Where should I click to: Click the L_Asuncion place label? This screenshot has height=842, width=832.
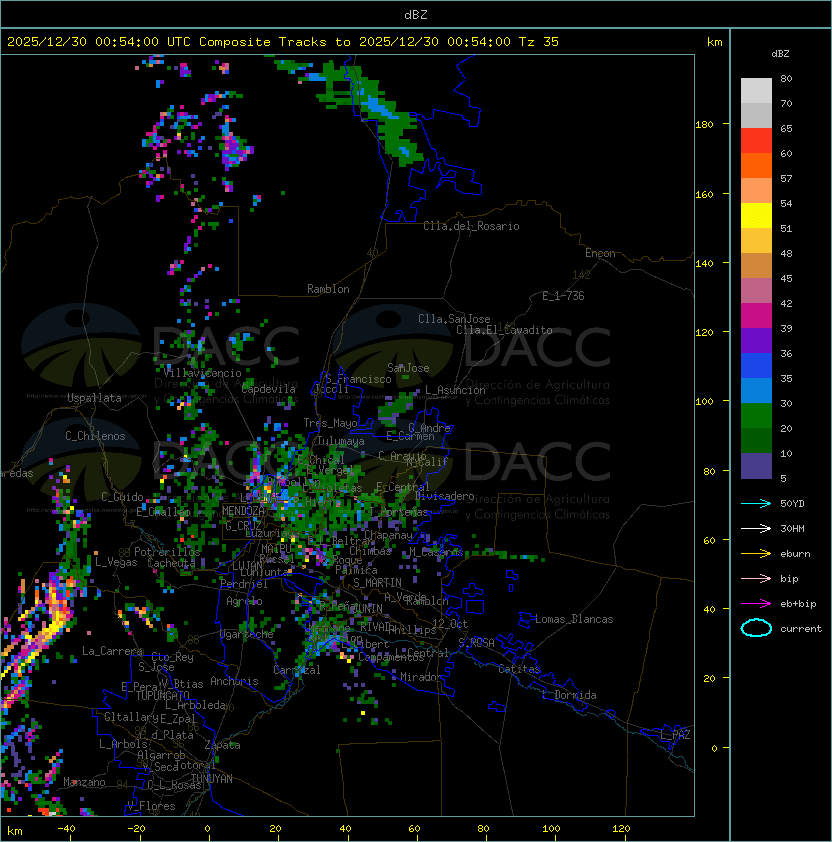[x=455, y=390]
